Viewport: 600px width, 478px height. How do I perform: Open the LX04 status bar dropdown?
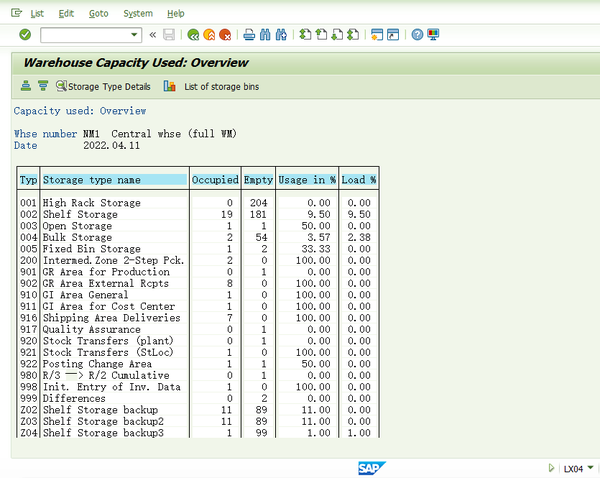click(590, 467)
